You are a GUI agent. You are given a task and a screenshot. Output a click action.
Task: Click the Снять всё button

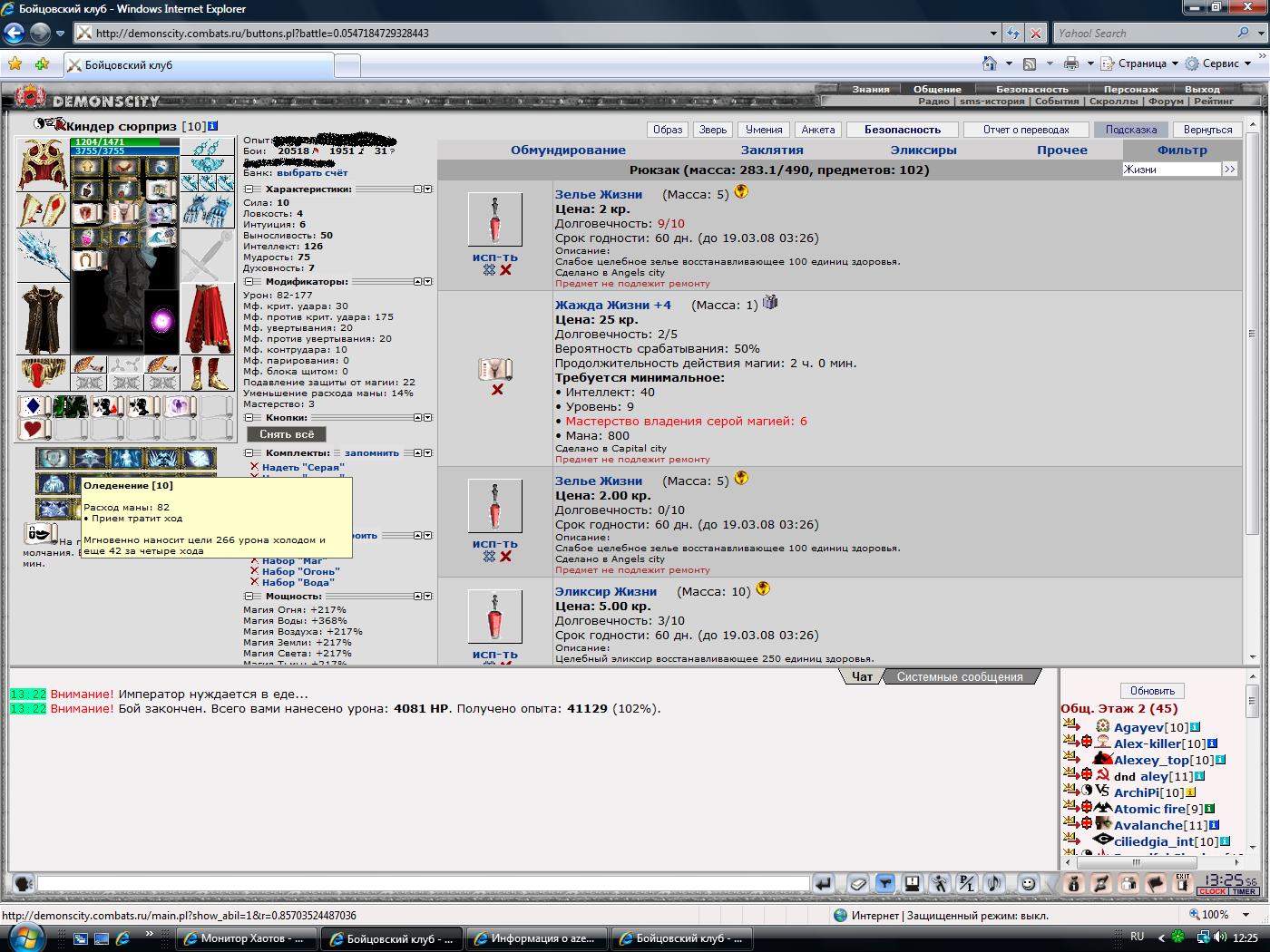click(287, 434)
